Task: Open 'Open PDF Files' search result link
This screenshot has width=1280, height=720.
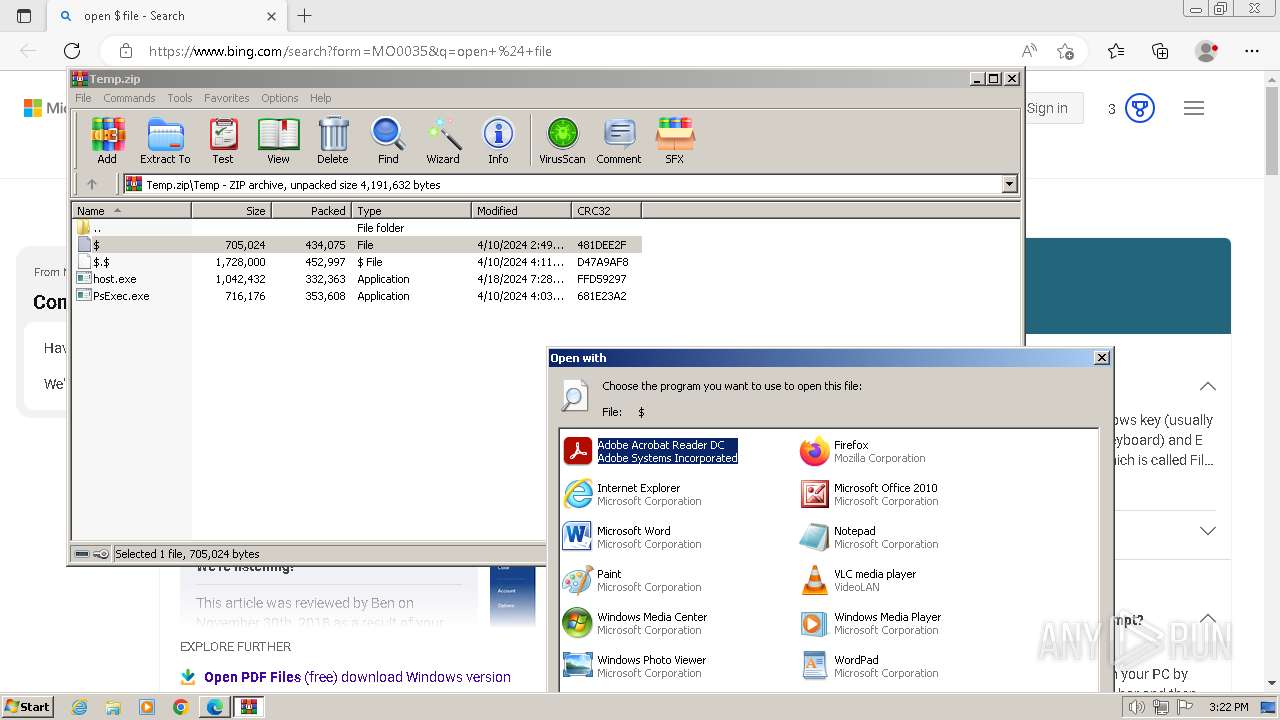Action: coord(357,677)
